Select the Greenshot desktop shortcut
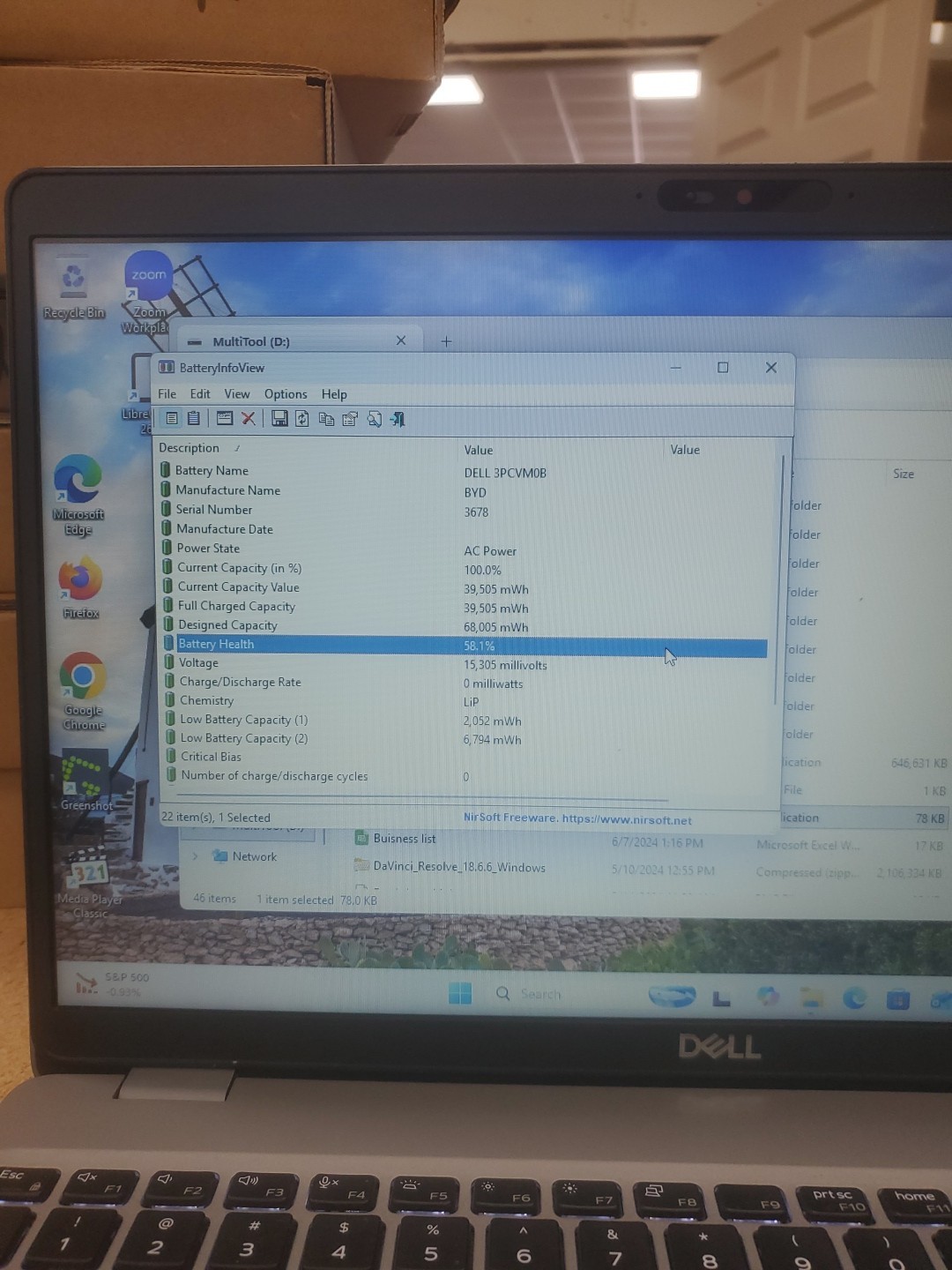The image size is (952, 1270). pos(86,781)
